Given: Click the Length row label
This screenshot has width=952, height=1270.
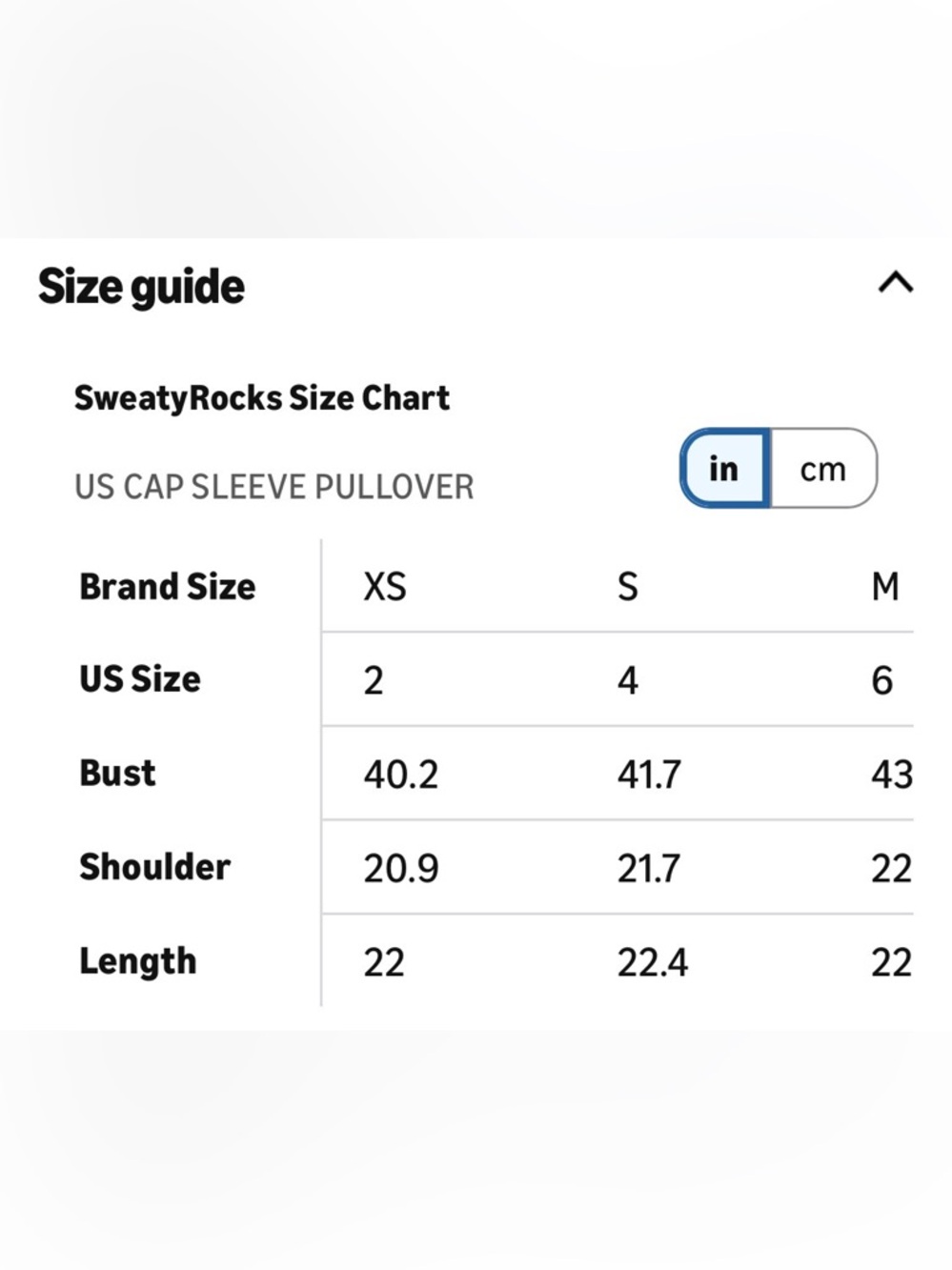Looking at the screenshot, I should point(138,961).
